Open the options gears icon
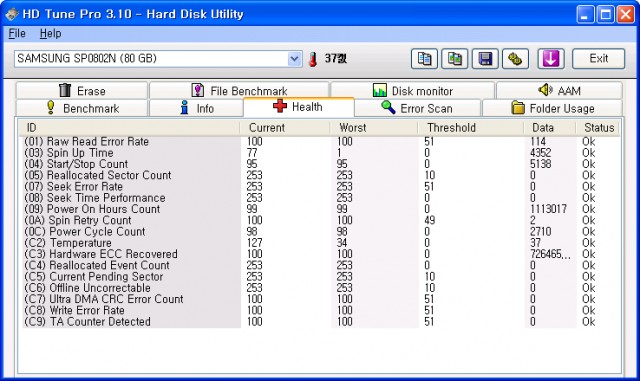640x381 pixels. (x=515, y=59)
